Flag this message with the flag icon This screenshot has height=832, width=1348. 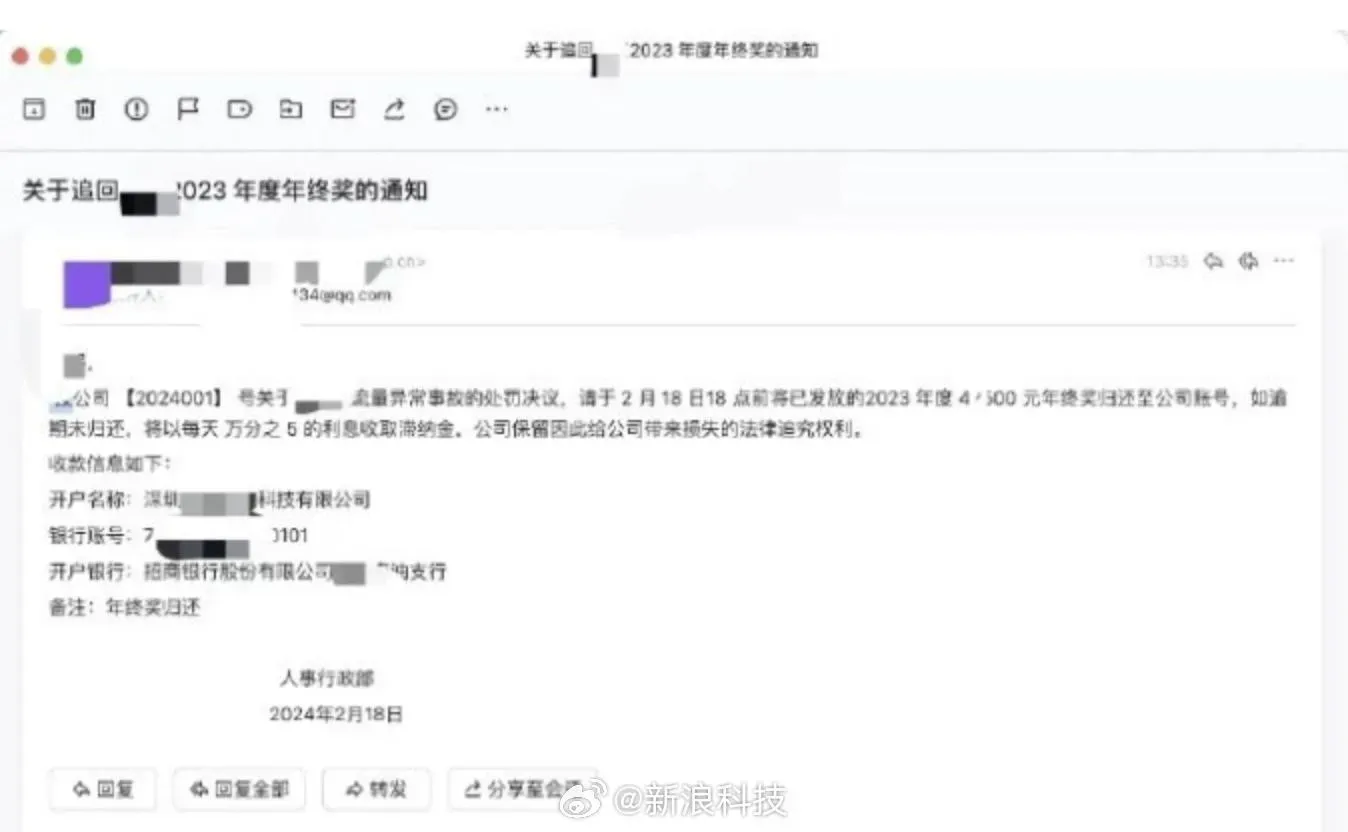pos(188,109)
